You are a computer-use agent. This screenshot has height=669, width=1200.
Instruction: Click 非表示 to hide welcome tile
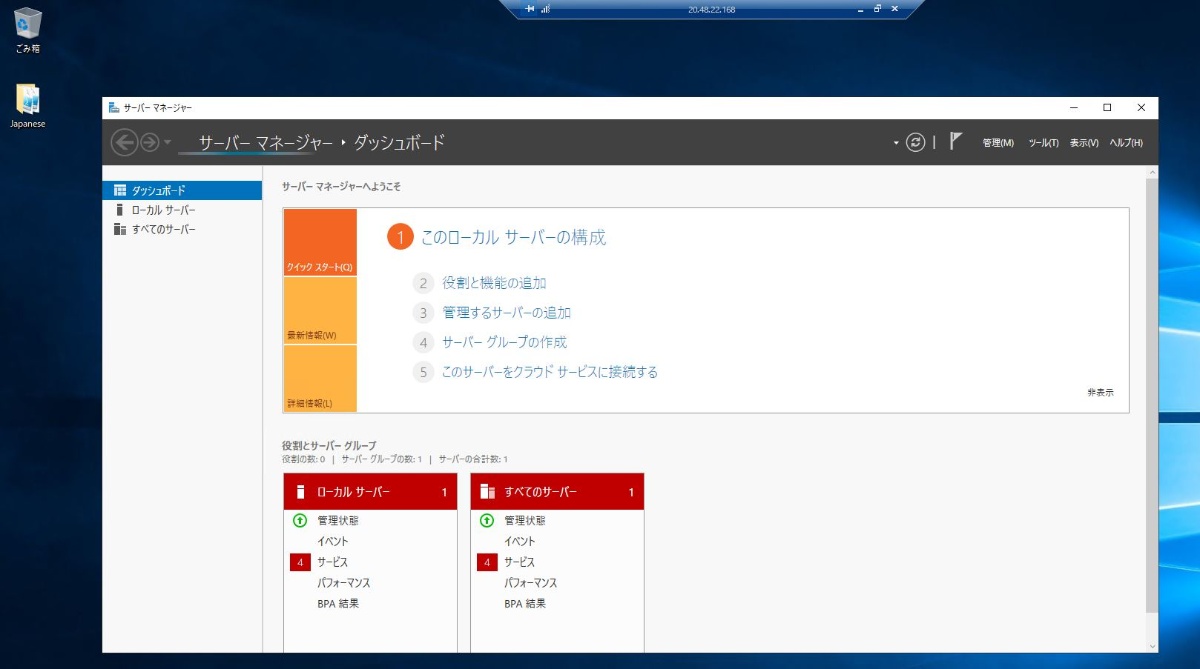coord(1100,393)
